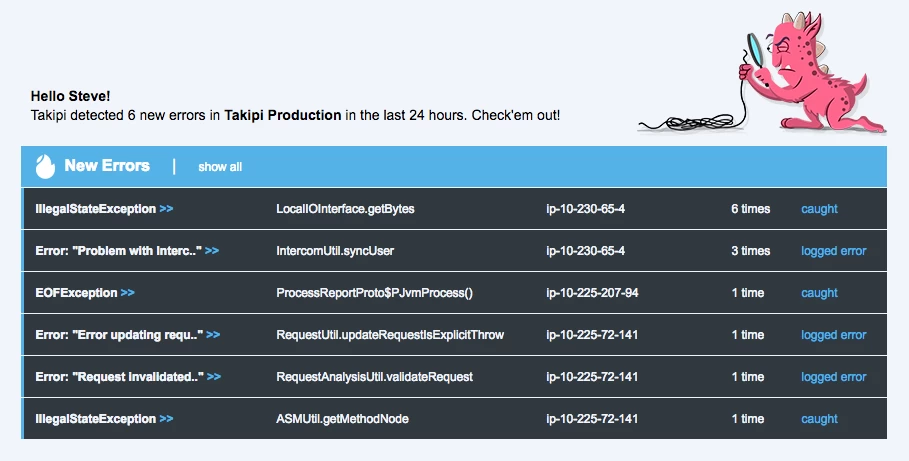Click the 6 times count
The image size is (909, 461).
(751, 209)
